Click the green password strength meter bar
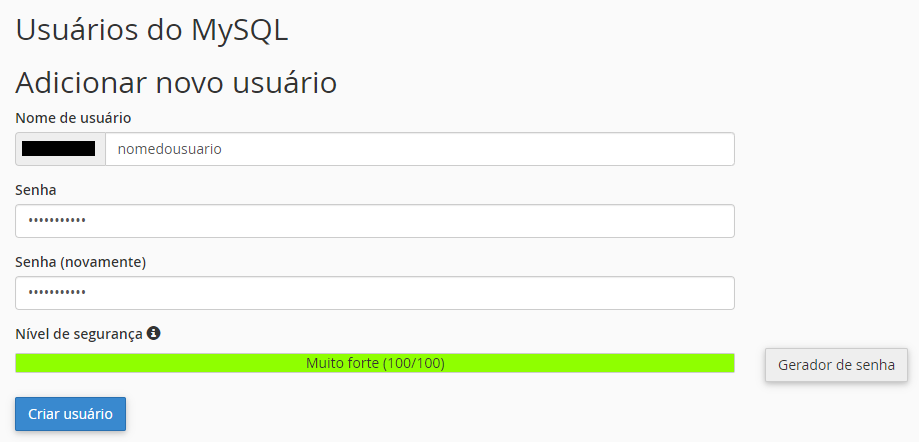919x442 pixels. pyautogui.click(x=375, y=363)
